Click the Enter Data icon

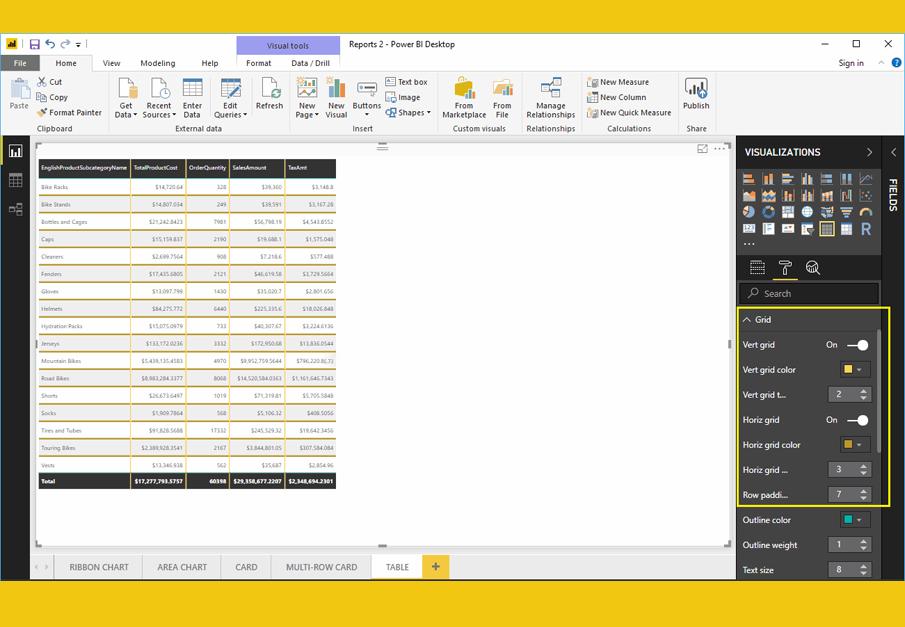pyautogui.click(x=192, y=97)
